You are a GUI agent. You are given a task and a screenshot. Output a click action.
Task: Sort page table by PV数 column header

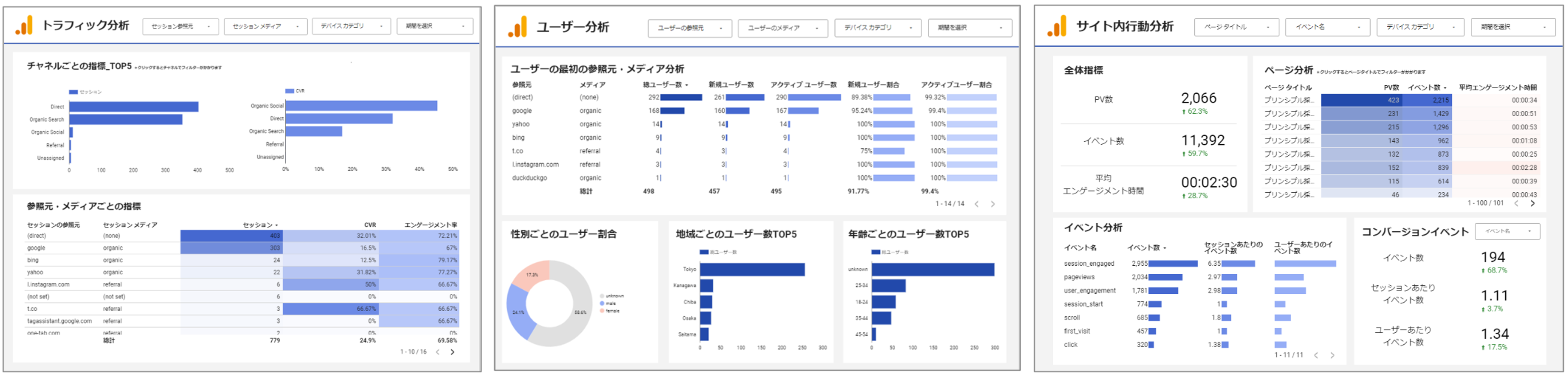tap(1391, 88)
